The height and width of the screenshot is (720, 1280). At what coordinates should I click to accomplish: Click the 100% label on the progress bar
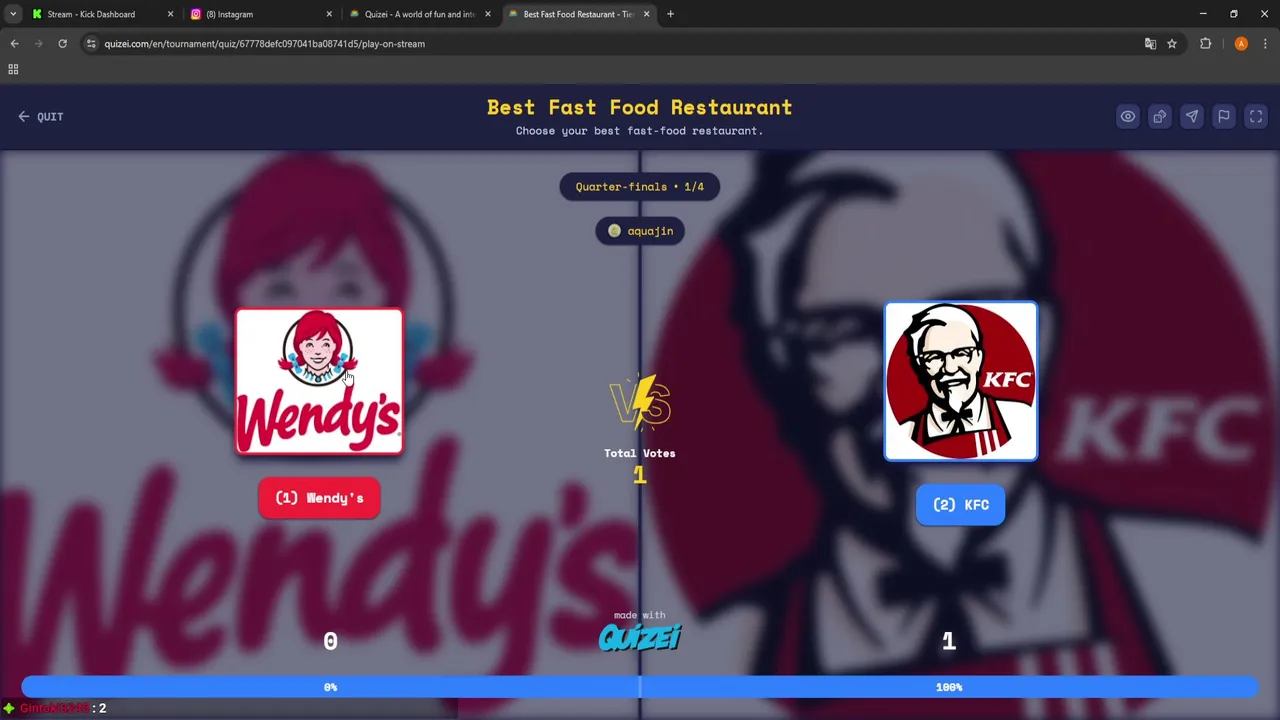pyautogui.click(x=949, y=687)
